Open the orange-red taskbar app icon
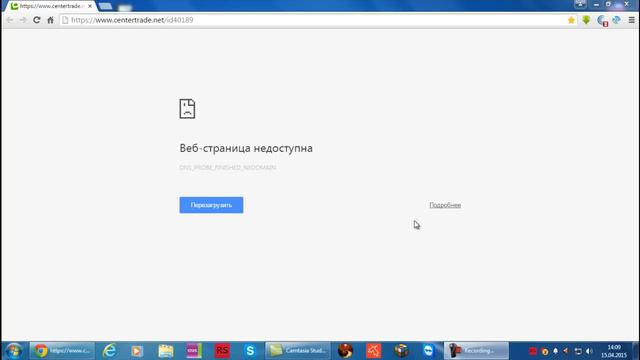Image resolution: width=640 pixels, height=360 pixels. [x=373, y=351]
